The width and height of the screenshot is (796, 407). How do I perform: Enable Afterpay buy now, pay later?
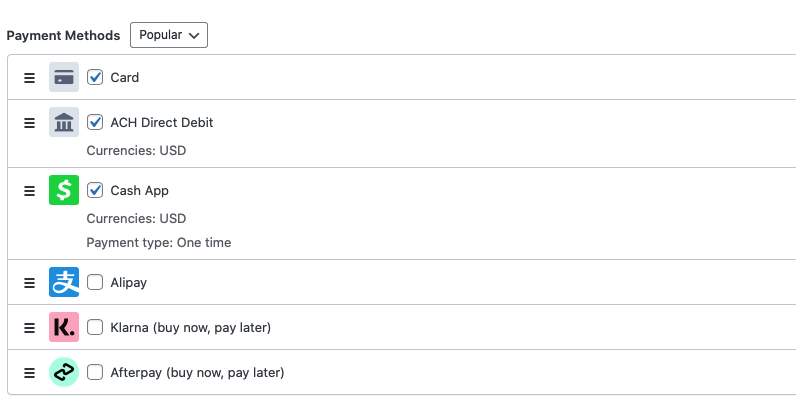pos(96,372)
